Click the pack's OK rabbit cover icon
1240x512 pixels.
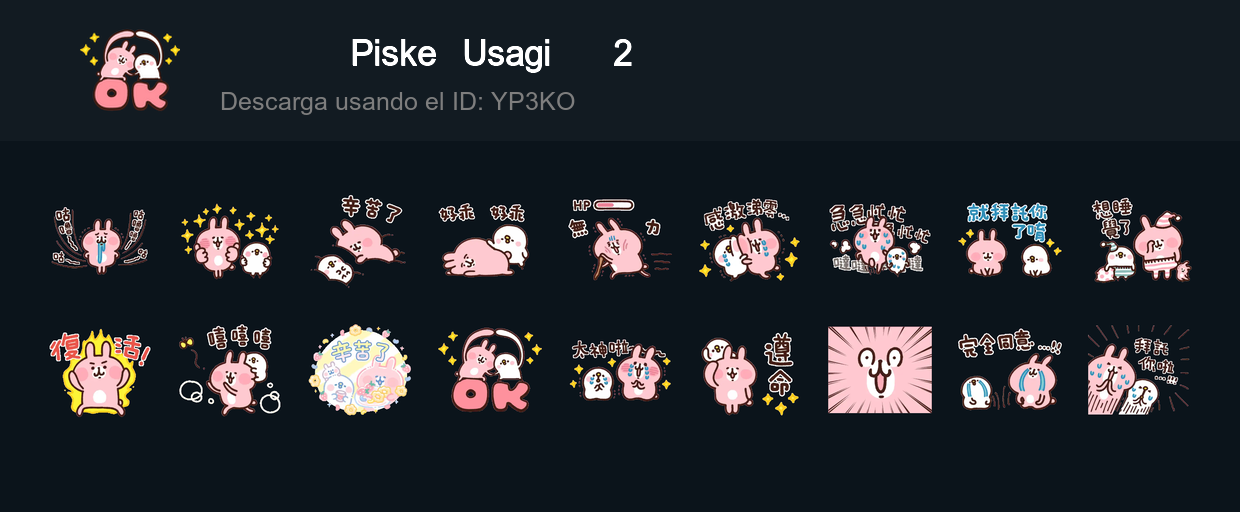click(x=130, y=70)
